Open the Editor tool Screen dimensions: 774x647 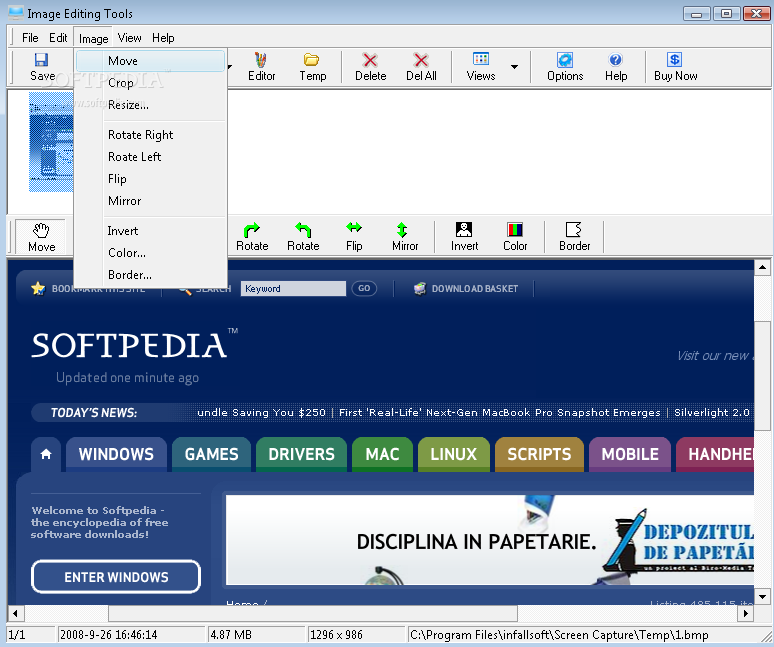coord(261,67)
